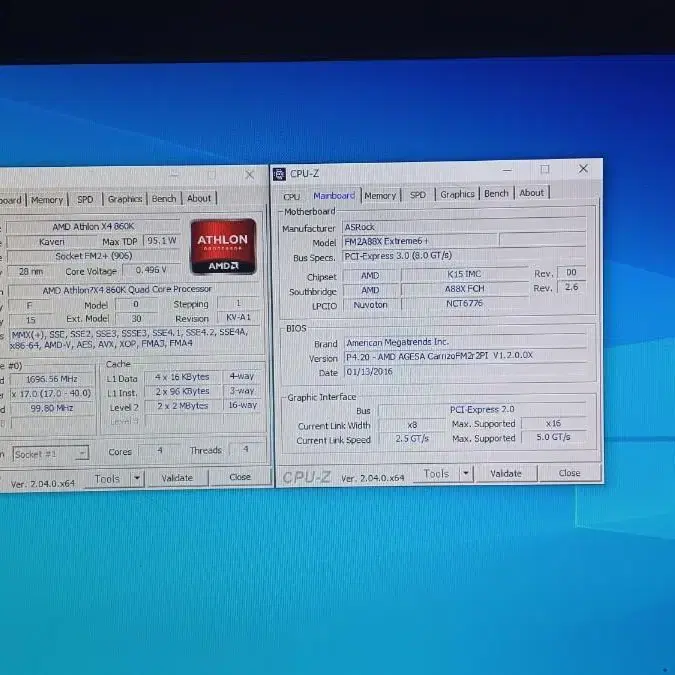
Task: Open the About tab in right window
Action: coord(531,193)
